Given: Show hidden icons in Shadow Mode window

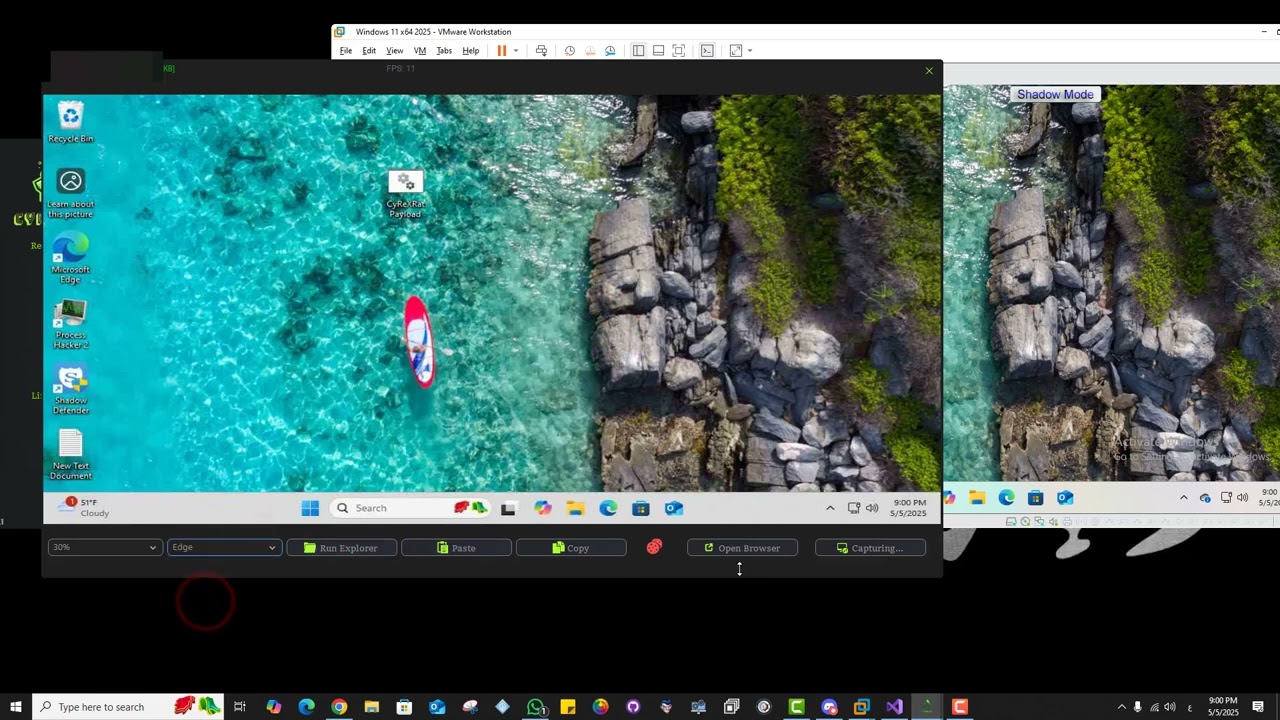Looking at the screenshot, I should (1184, 498).
